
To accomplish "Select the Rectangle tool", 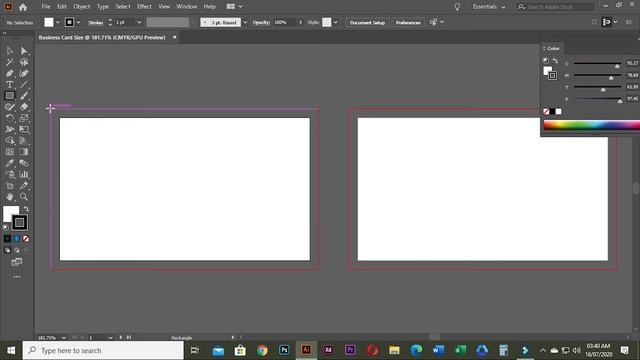I will click(10, 96).
